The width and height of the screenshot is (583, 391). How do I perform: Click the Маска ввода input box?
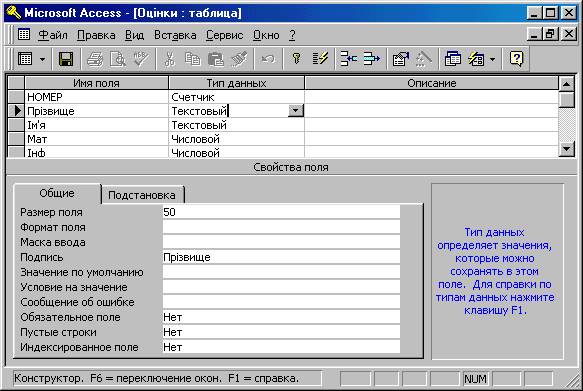[x=281, y=242]
